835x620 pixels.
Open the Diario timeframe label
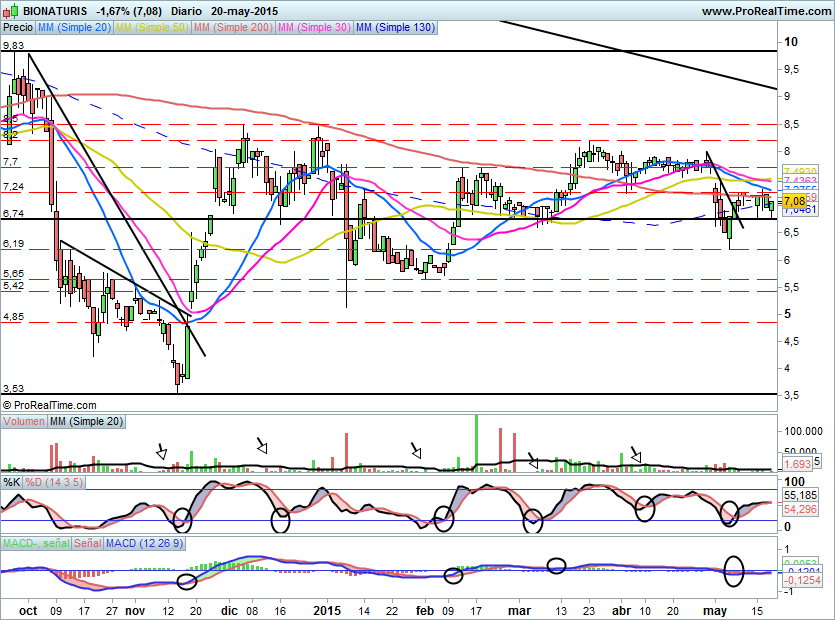tap(186, 11)
